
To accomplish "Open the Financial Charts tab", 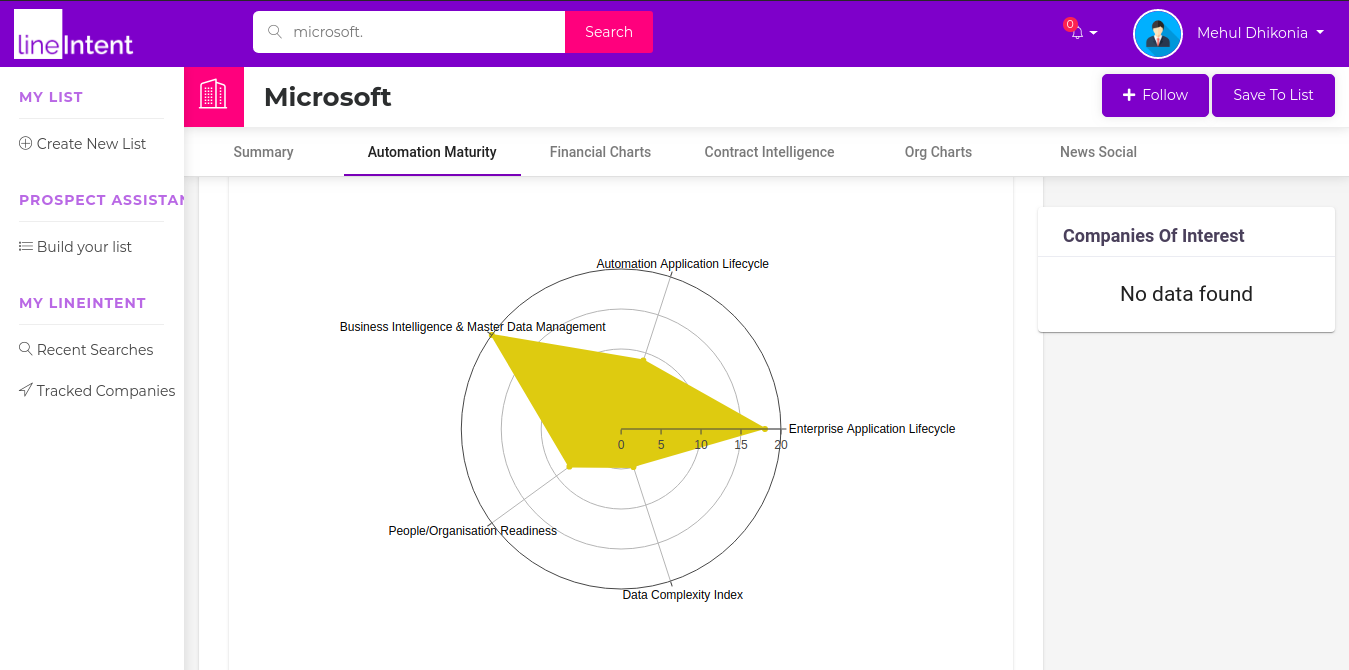I will (600, 152).
